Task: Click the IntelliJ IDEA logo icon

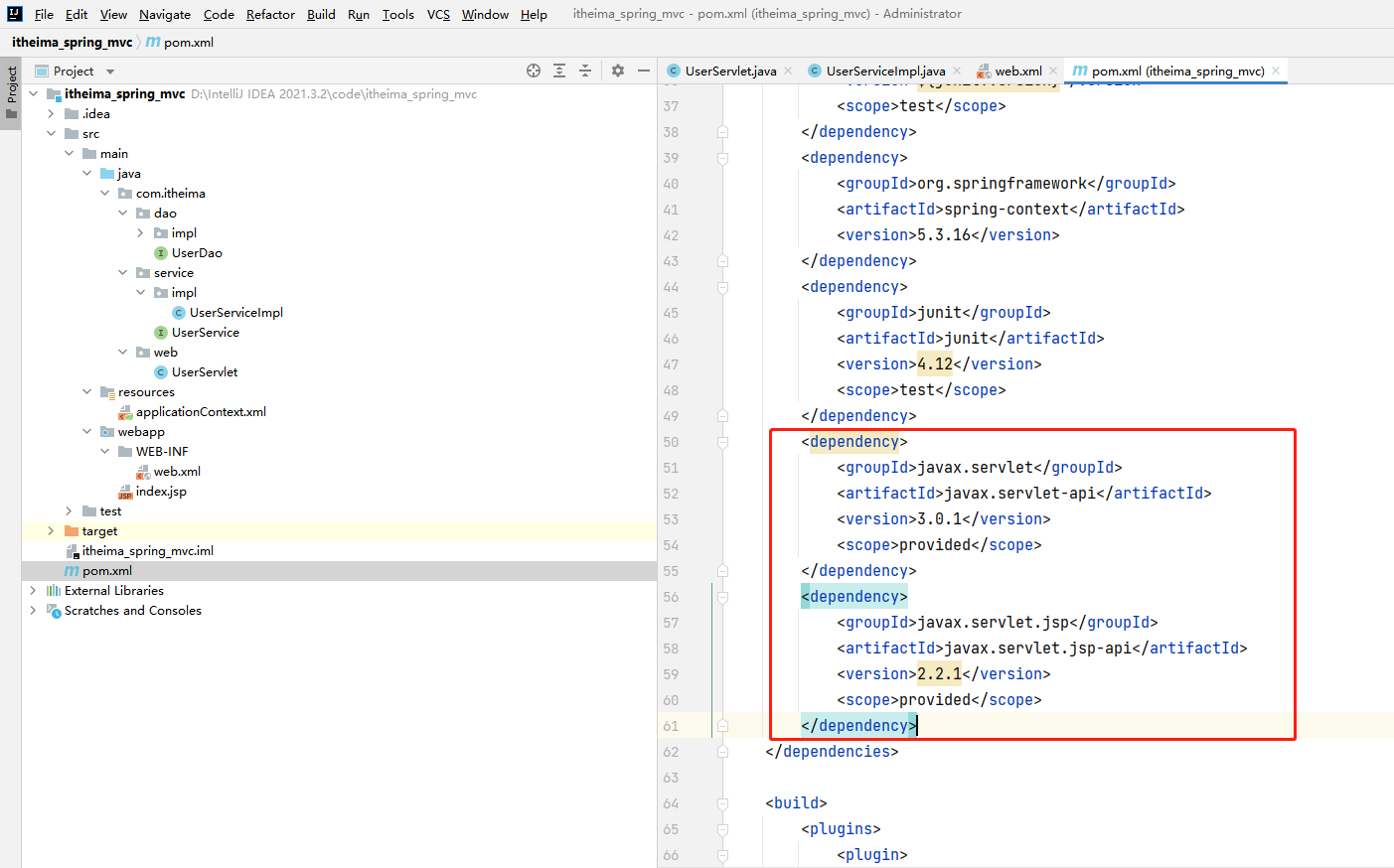Action: coord(14,14)
